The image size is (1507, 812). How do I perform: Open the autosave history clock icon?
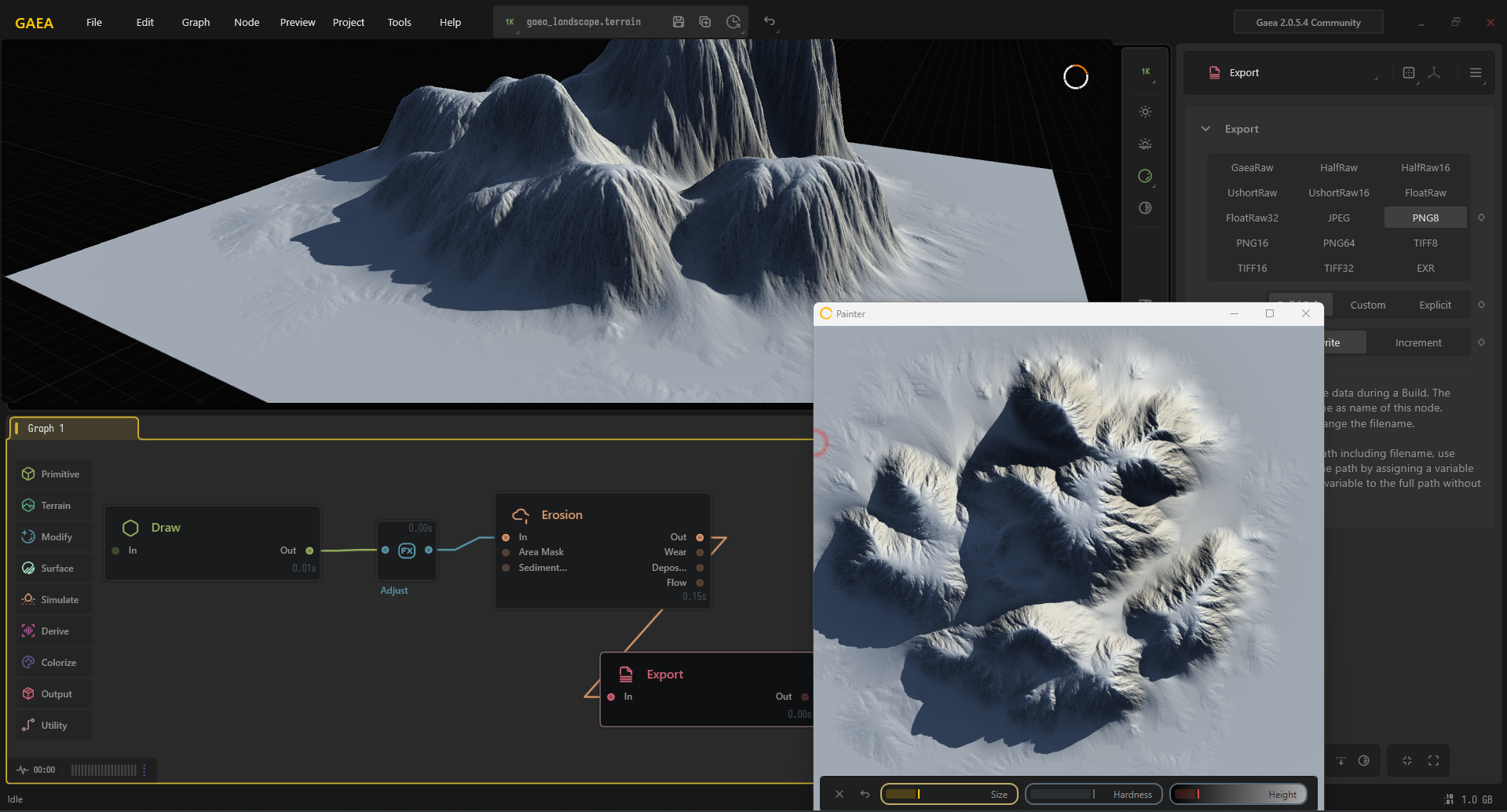coord(733,22)
